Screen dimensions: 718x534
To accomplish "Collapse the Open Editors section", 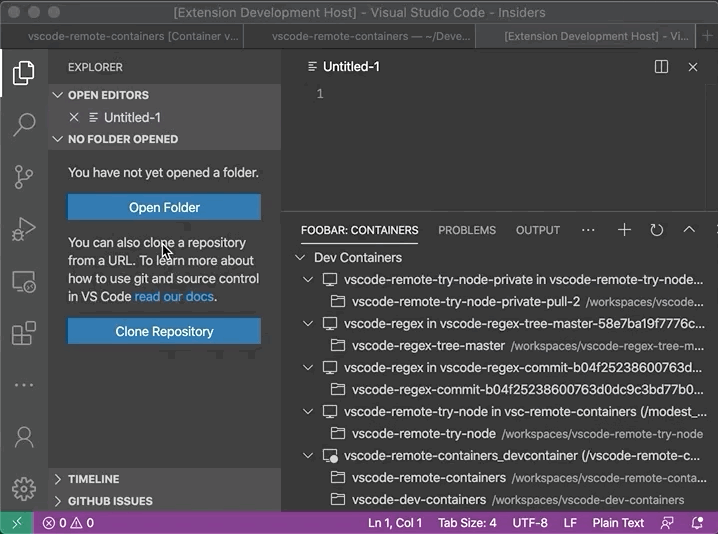I will (57, 95).
